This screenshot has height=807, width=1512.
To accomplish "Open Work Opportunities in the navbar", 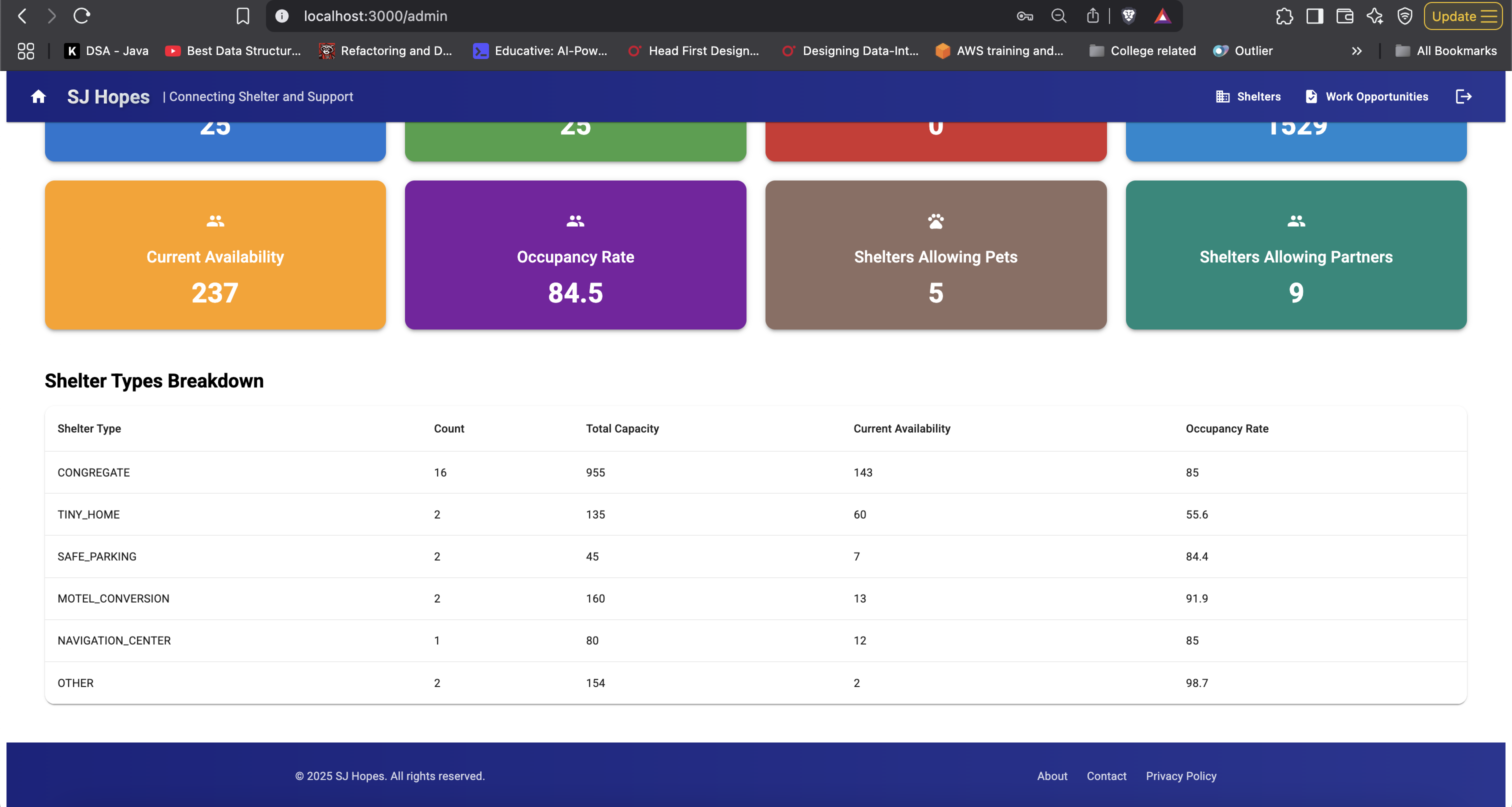I will 1367,96.
